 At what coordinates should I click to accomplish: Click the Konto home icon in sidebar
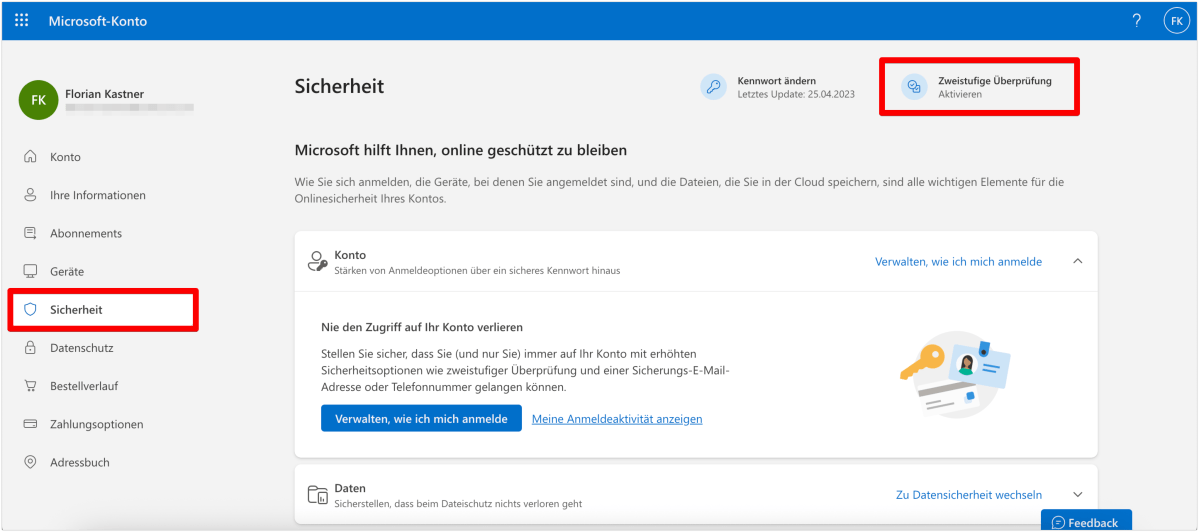tap(31, 157)
